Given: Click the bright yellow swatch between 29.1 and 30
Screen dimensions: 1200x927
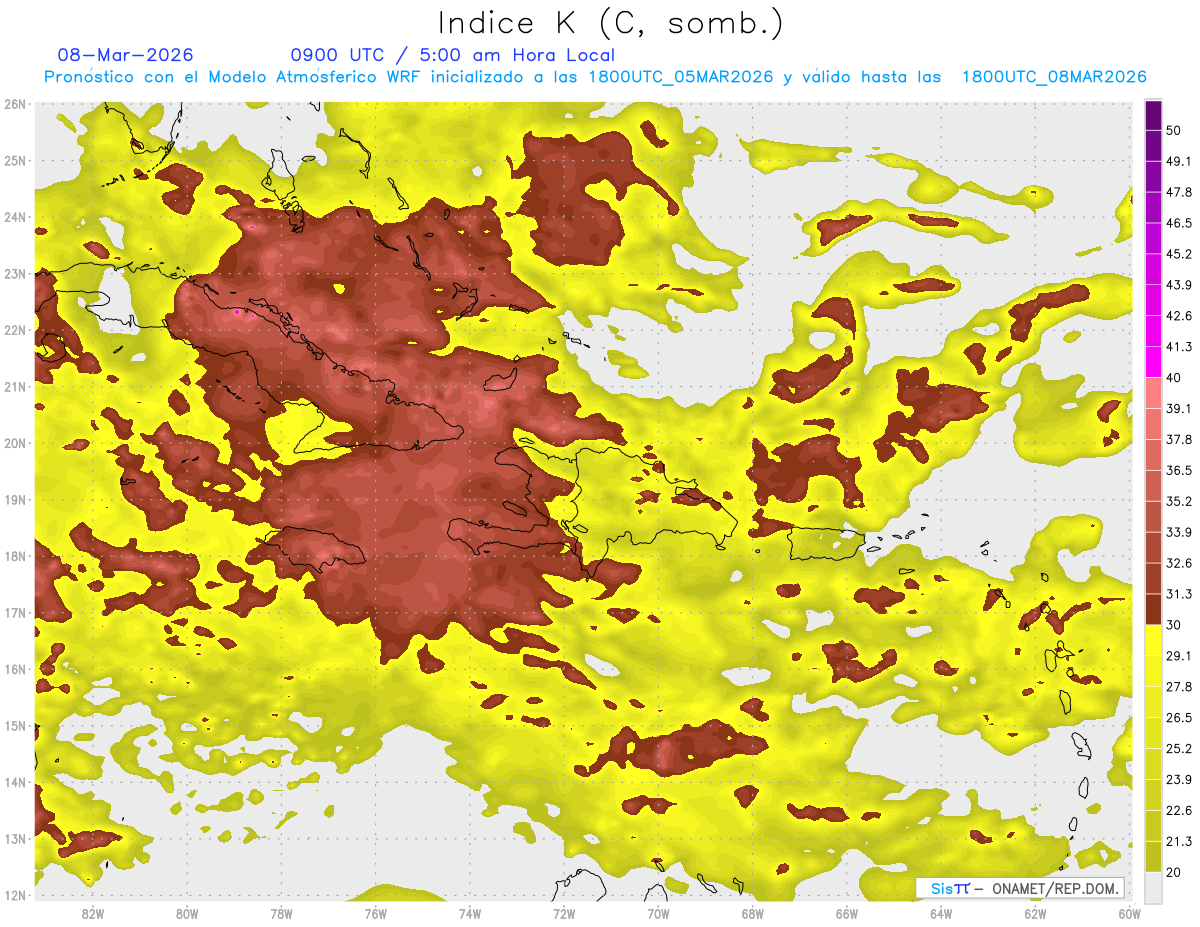Looking at the screenshot, I should [x=1153, y=640].
